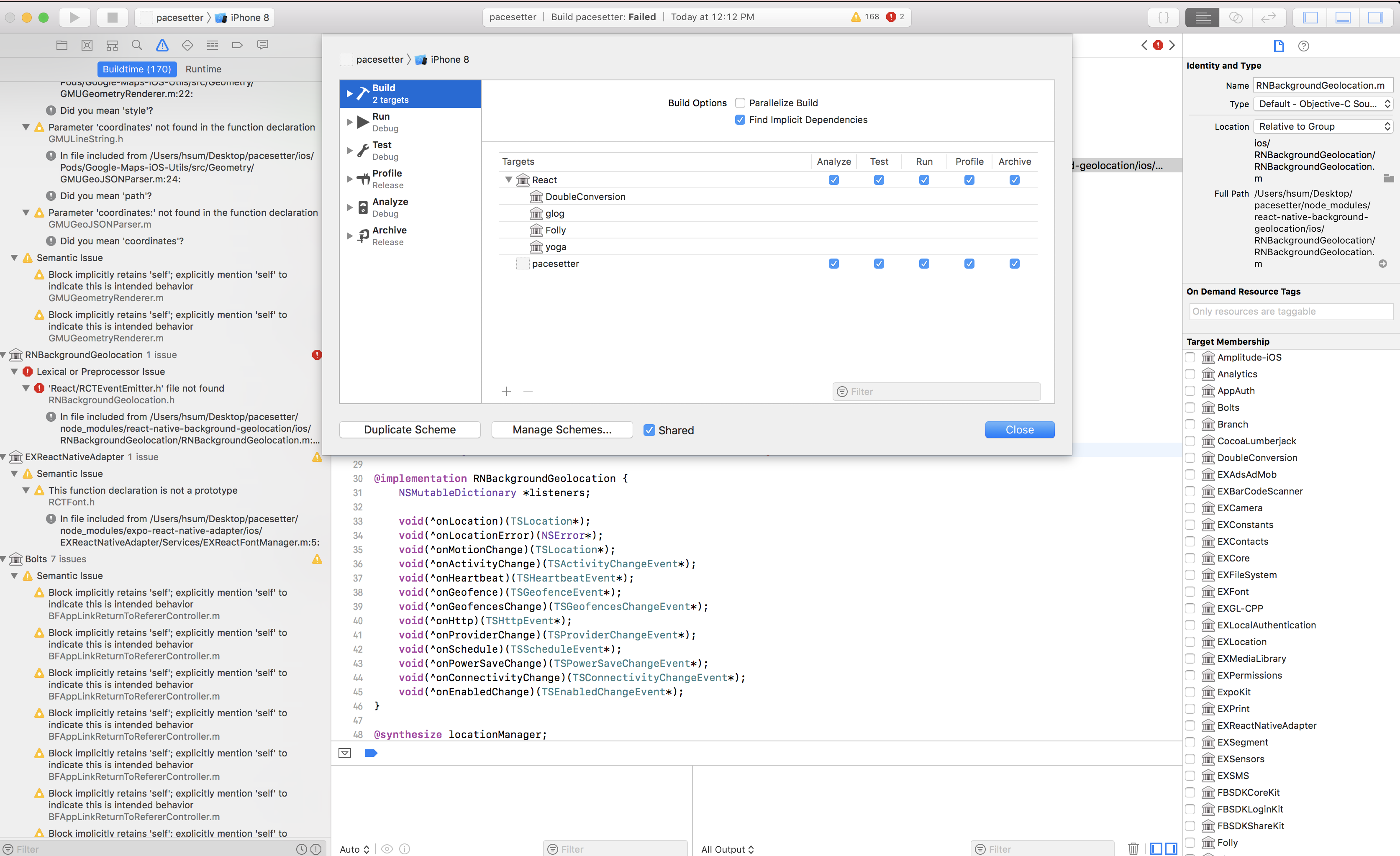Collapse the React target disclosure triangle
This screenshot has height=856, width=1400.
(x=508, y=179)
